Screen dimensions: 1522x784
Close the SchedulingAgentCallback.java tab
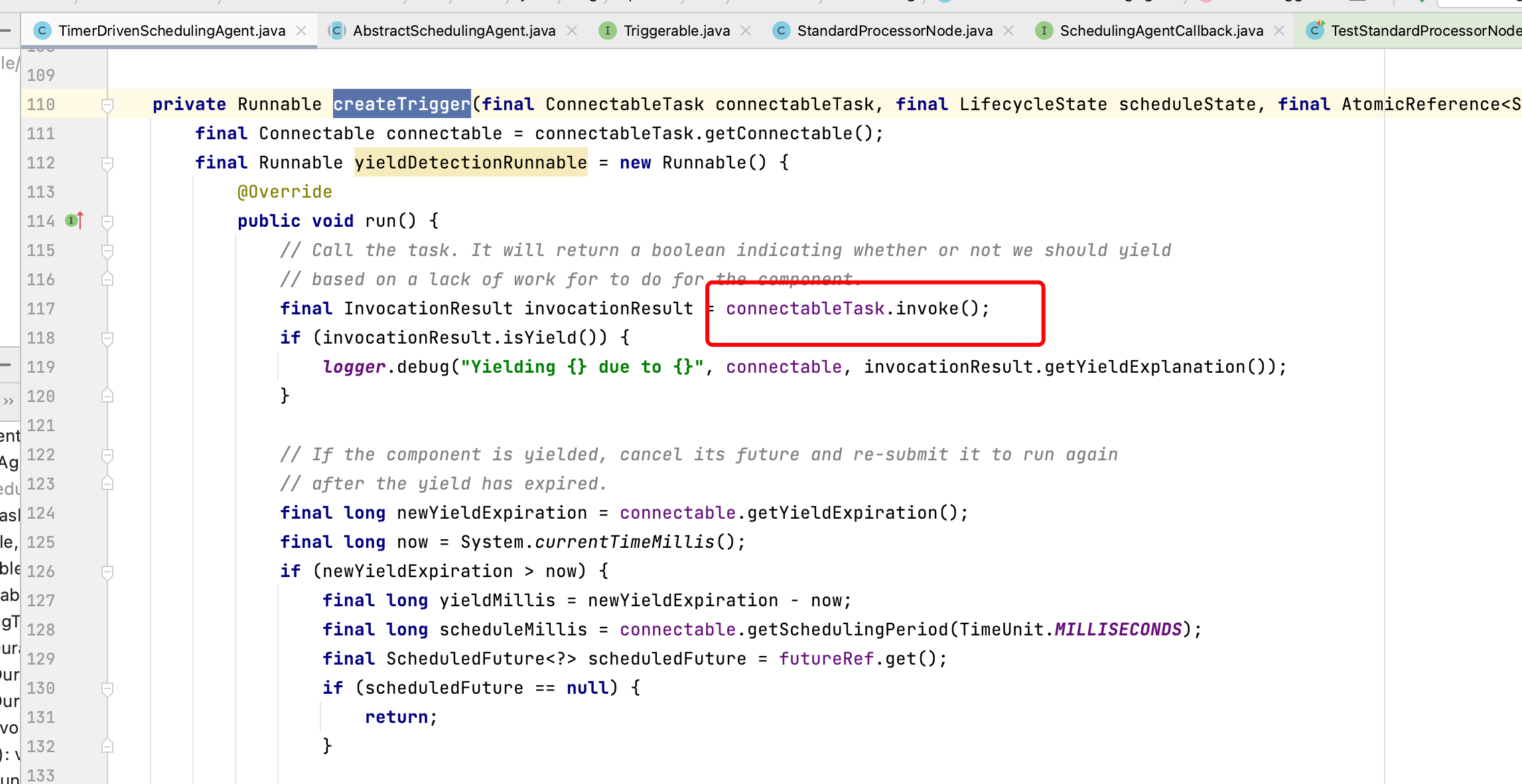(1279, 31)
